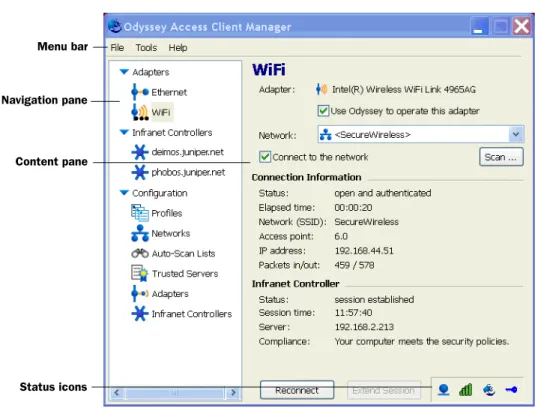Screen dimensions: 541x408
Task: Click the session established status text
Action: click(x=374, y=299)
